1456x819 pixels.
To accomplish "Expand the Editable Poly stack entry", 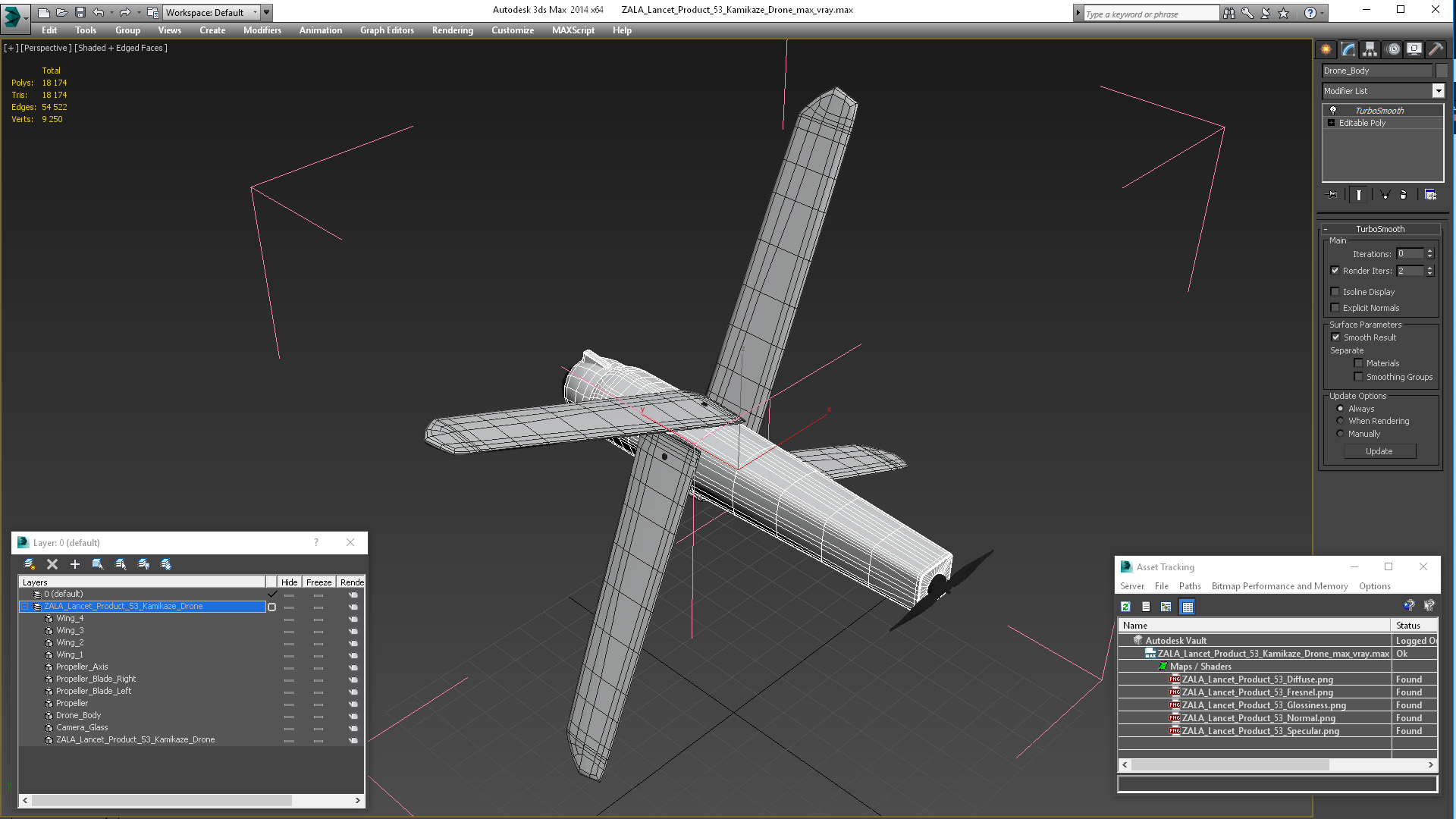I will coord(1331,123).
